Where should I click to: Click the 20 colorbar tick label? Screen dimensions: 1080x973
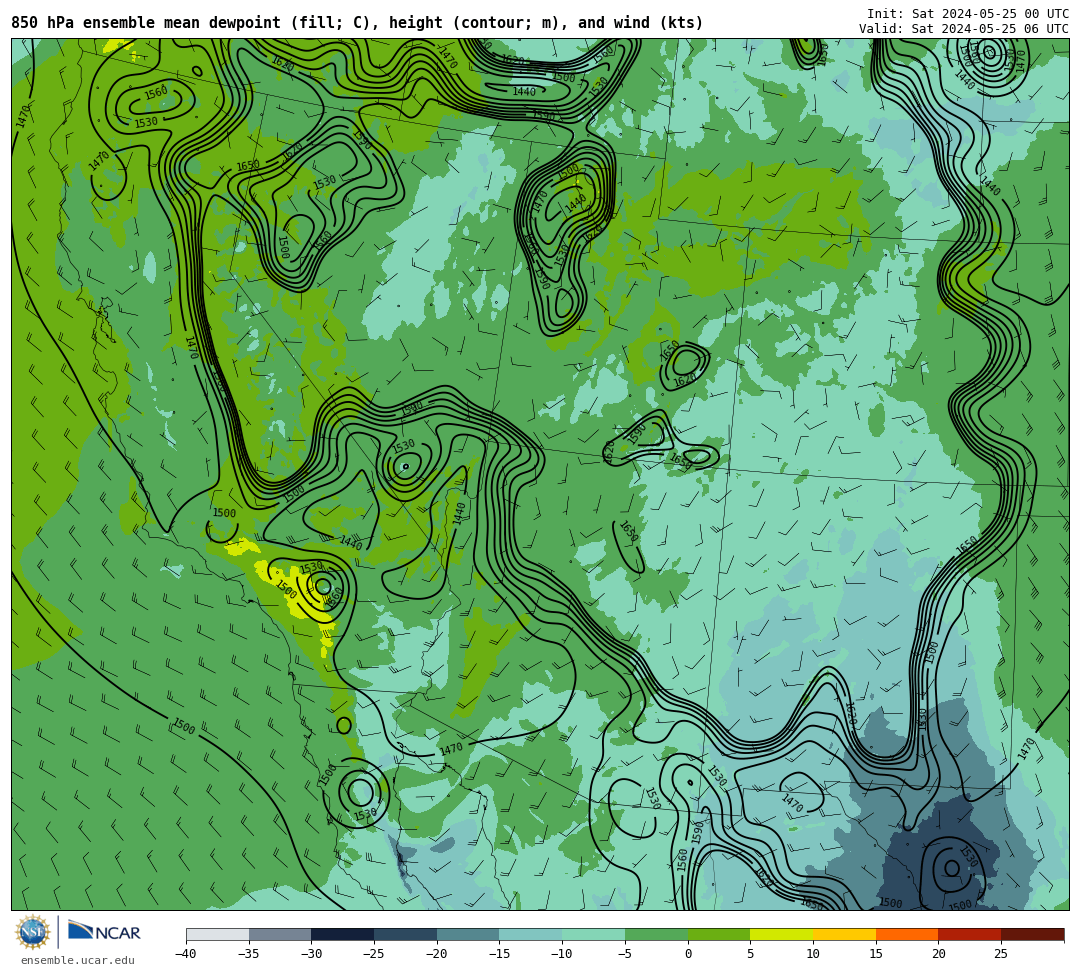click(x=939, y=954)
